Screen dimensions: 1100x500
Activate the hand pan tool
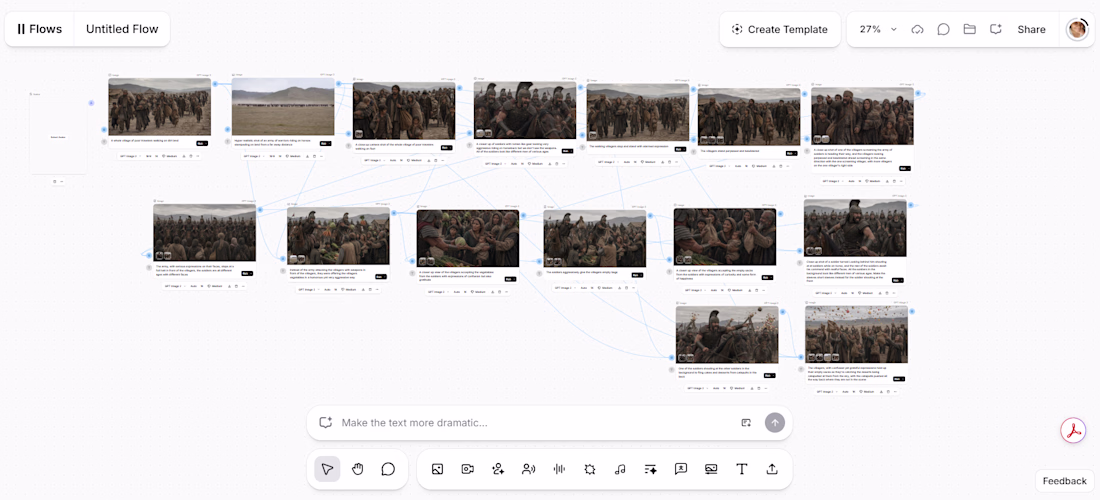(358, 469)
